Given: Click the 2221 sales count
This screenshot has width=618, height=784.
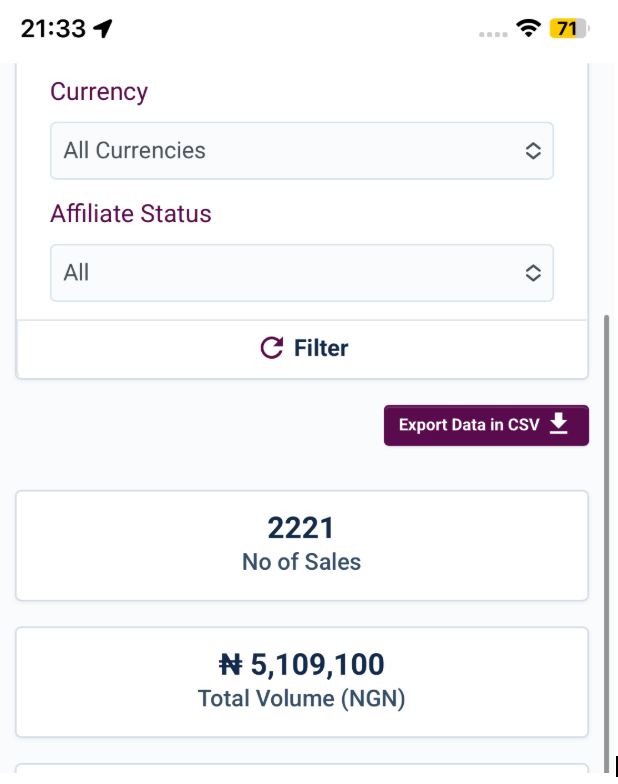Looking at the screenshot, I should 301,528.
